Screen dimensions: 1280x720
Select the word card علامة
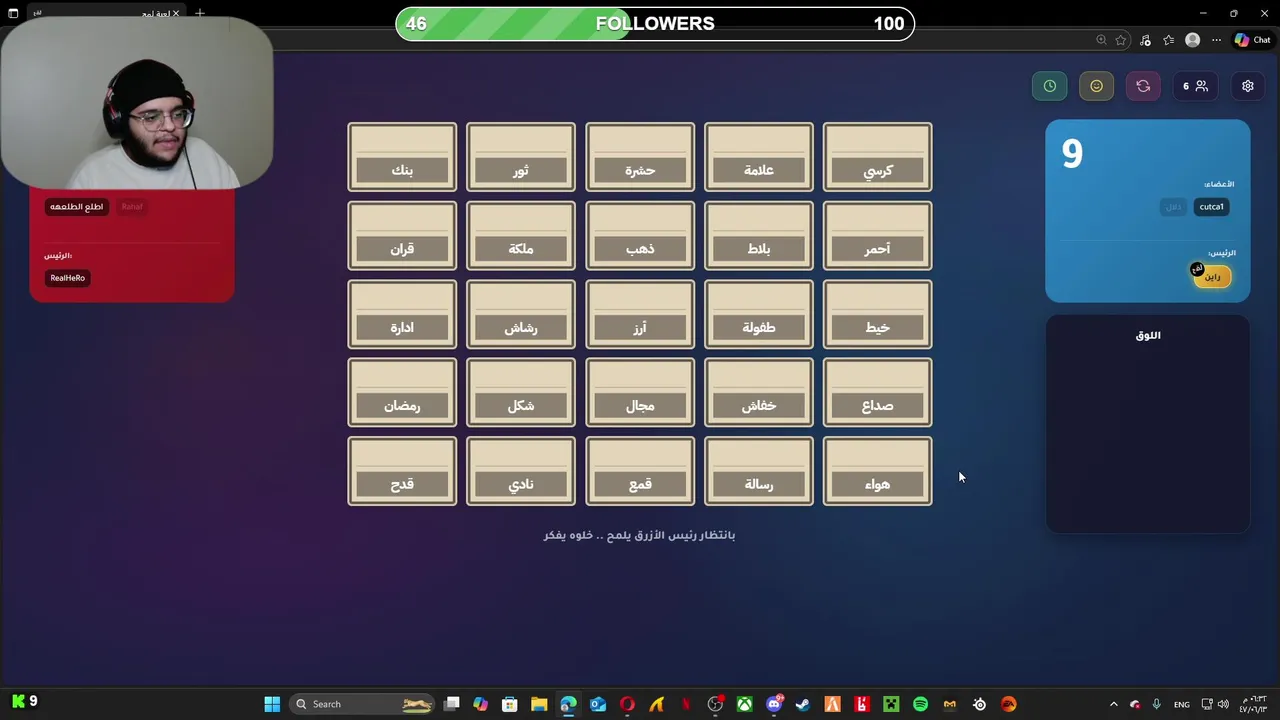[759, 157]
